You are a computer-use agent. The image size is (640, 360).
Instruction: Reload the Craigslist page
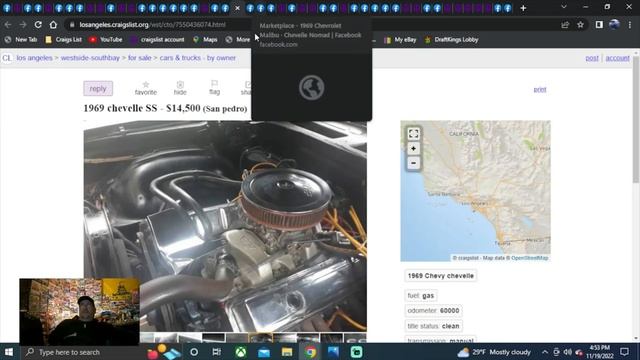point(38,25)
